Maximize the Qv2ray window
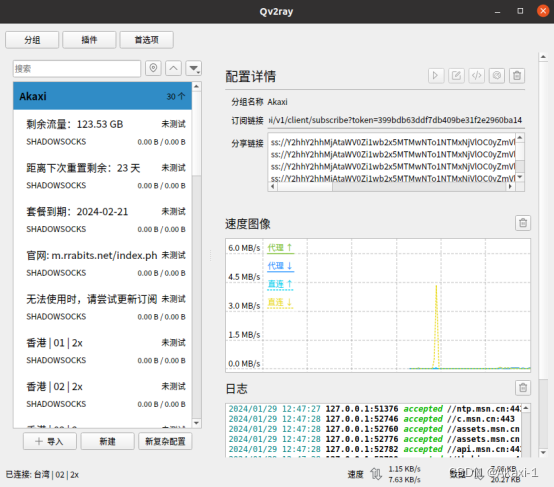The height and width of the screenshot is (487, 554). click(520, 11)
